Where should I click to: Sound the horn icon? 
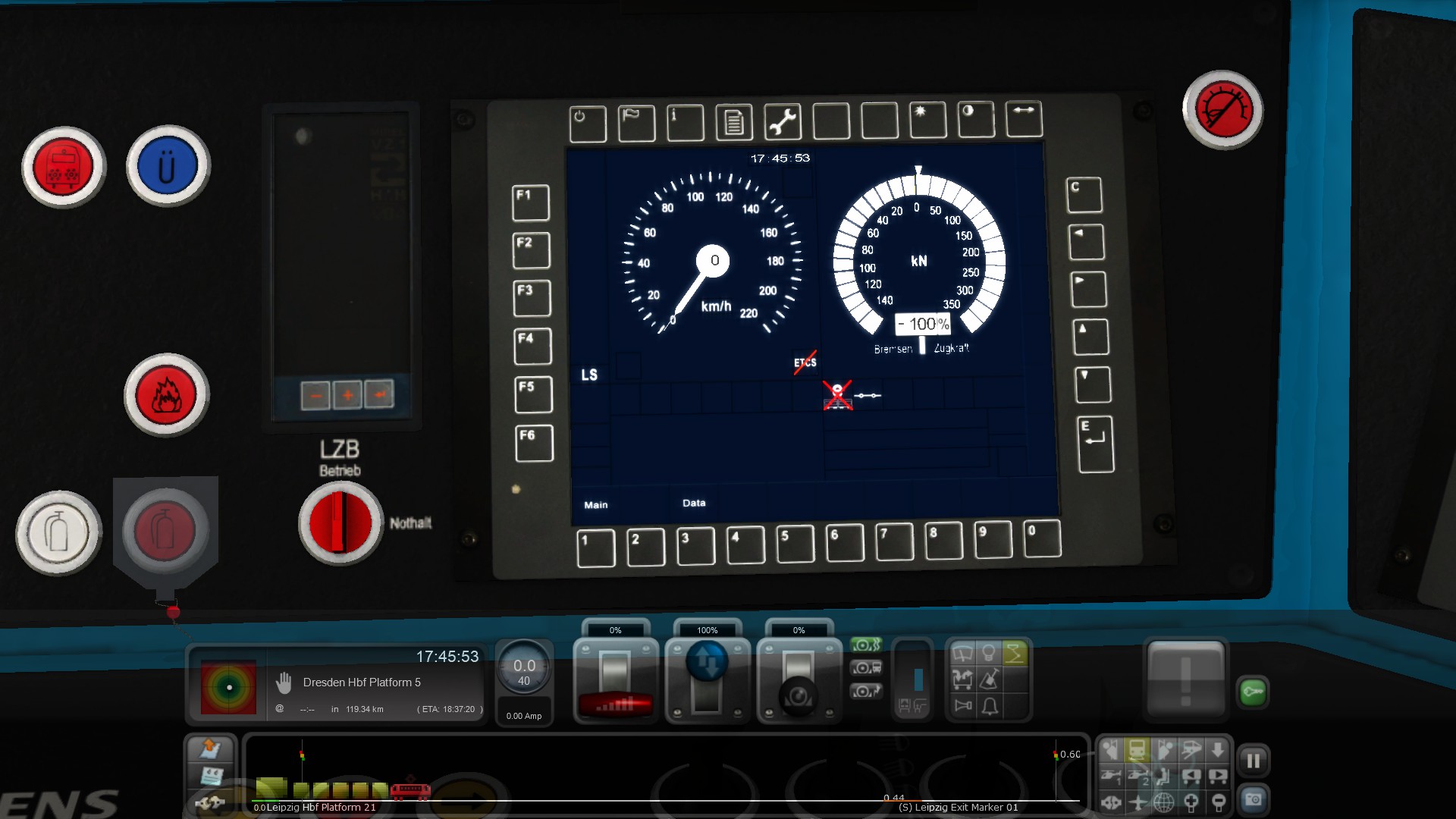963,707
